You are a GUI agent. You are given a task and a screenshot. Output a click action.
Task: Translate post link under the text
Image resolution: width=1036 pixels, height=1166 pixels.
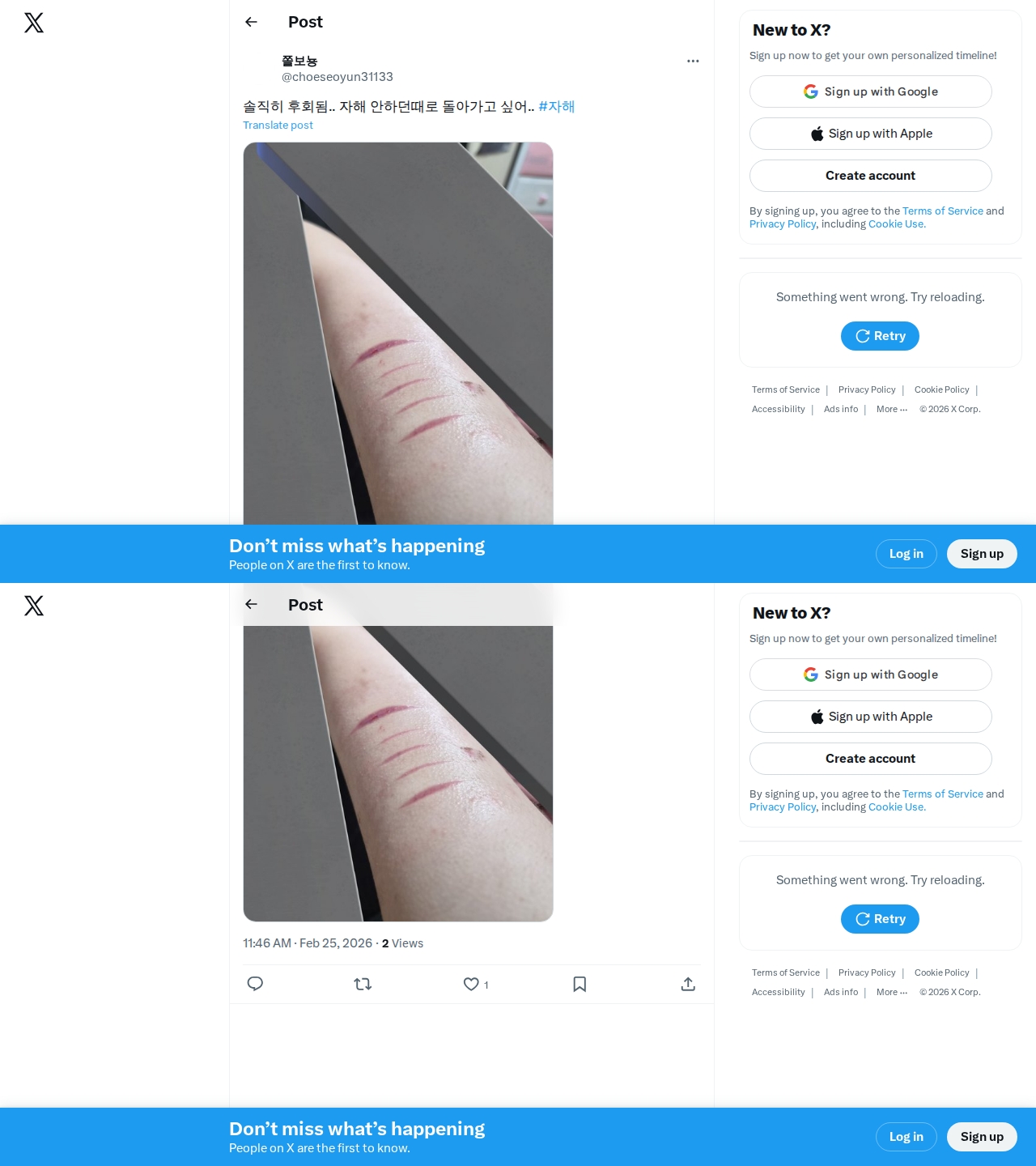[278, 125]
